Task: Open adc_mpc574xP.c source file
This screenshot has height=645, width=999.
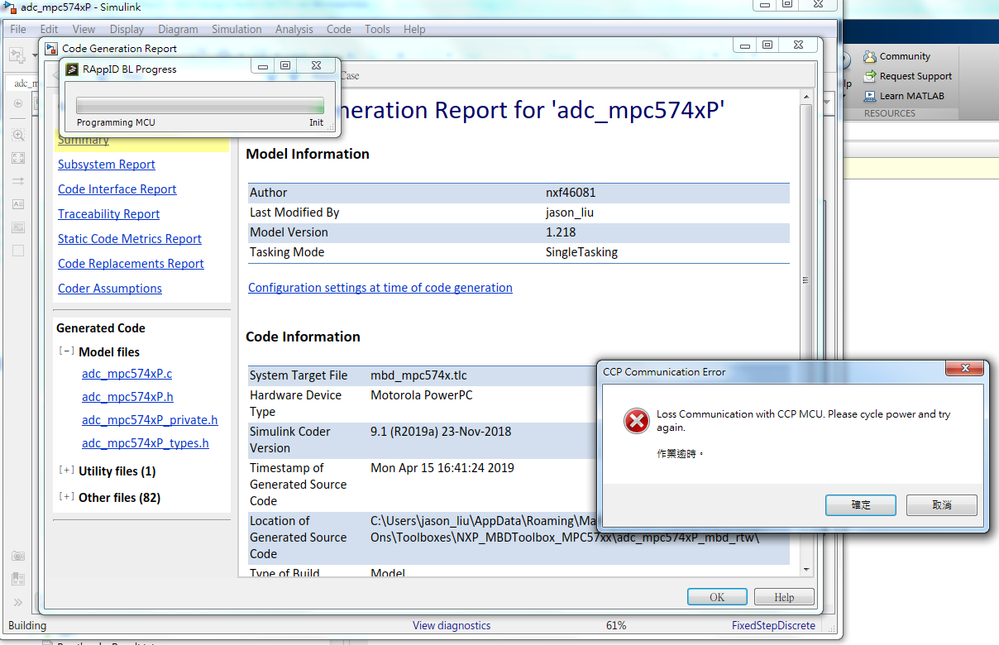Action: [127, 373]
